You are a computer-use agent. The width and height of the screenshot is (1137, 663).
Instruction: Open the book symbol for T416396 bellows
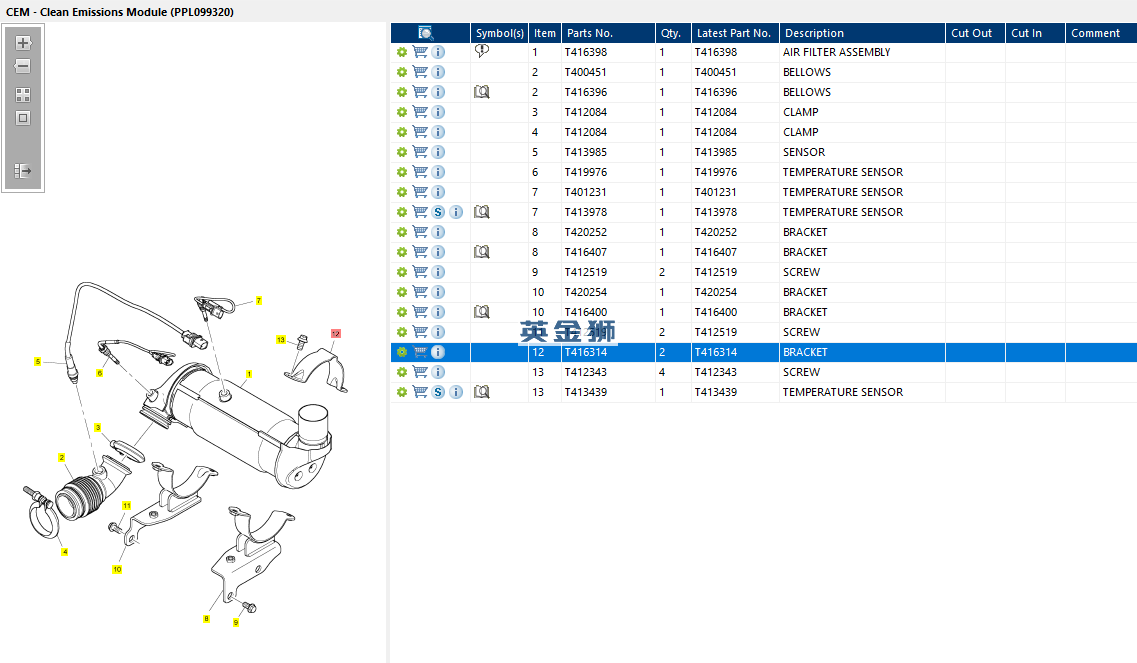point(481,92)
